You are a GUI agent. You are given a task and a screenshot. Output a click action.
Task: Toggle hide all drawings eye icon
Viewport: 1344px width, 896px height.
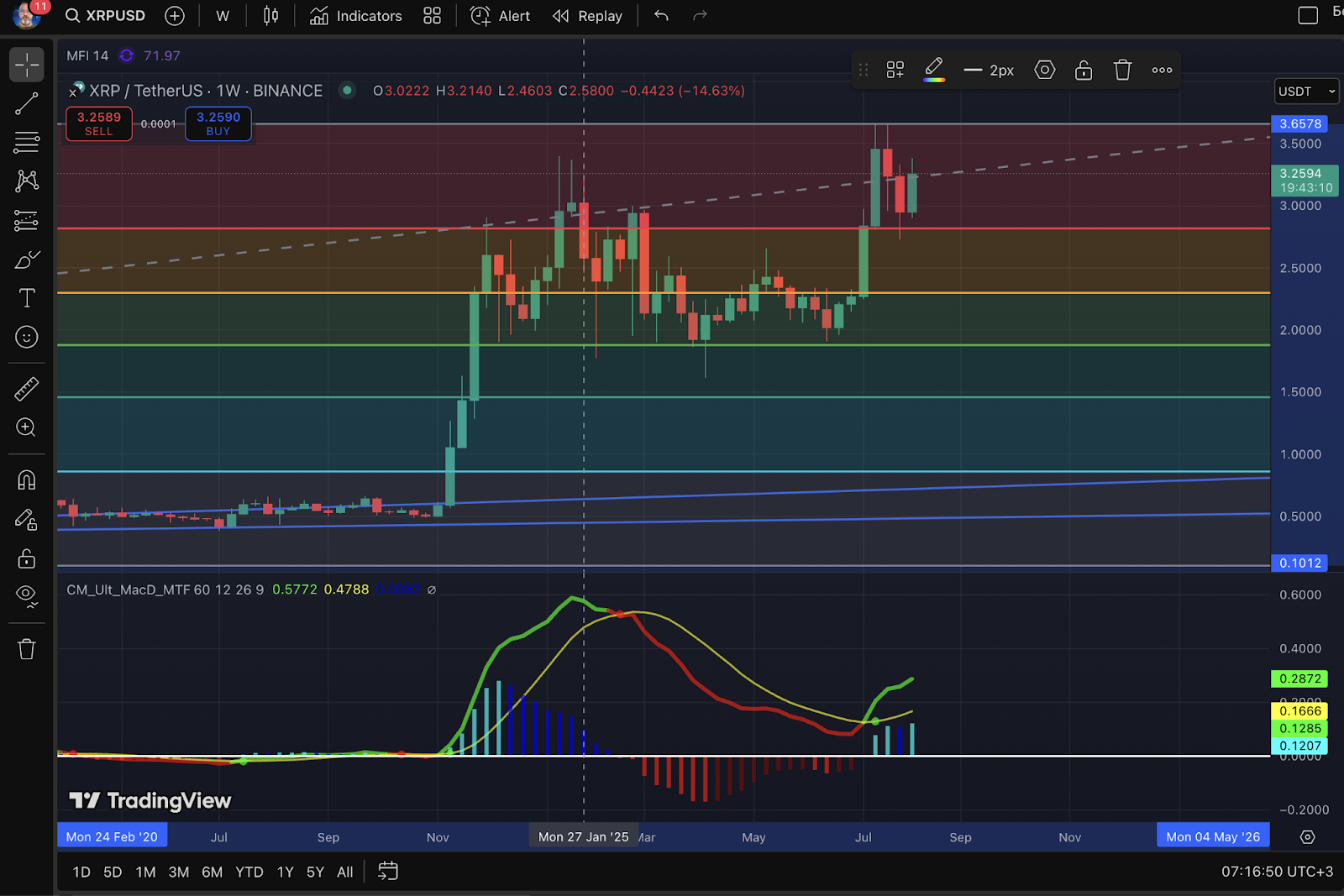pyautogui.click(x=26, y=595)
